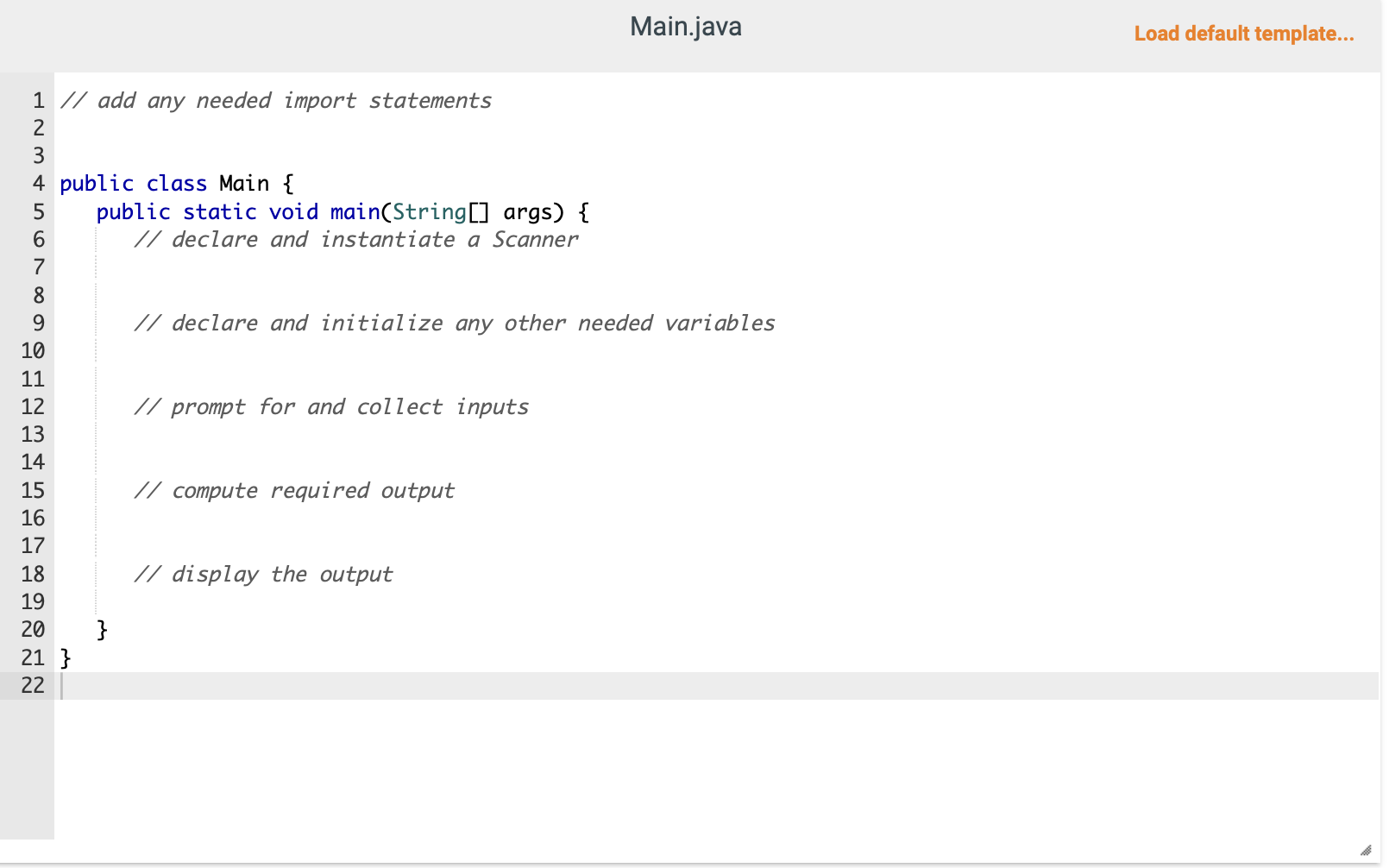Click the initialize needed variables comment
Screen dimensions: 1389x868
coord(455,323)
